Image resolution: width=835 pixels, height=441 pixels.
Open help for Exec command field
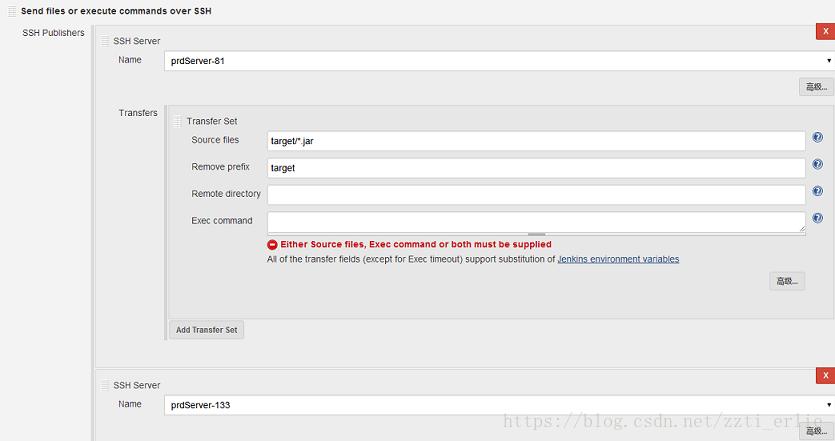click(817, 218)
